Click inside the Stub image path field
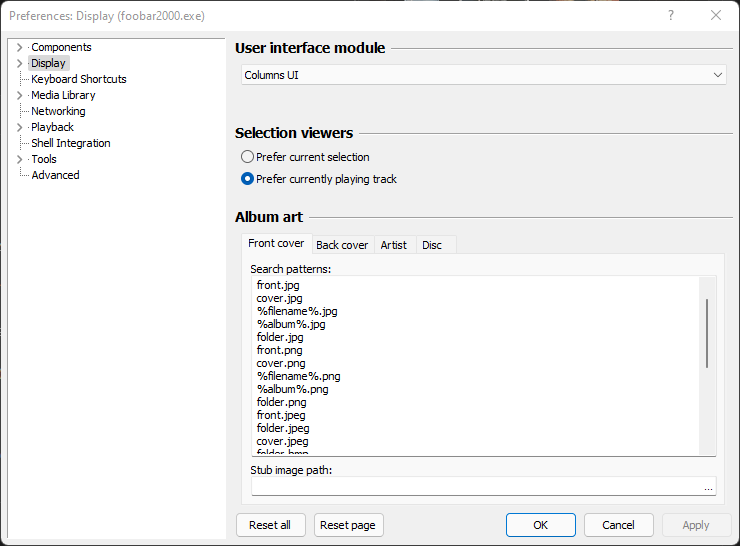Image resolution: width=740 pixels, height=546 pixels. click(475, 487)
